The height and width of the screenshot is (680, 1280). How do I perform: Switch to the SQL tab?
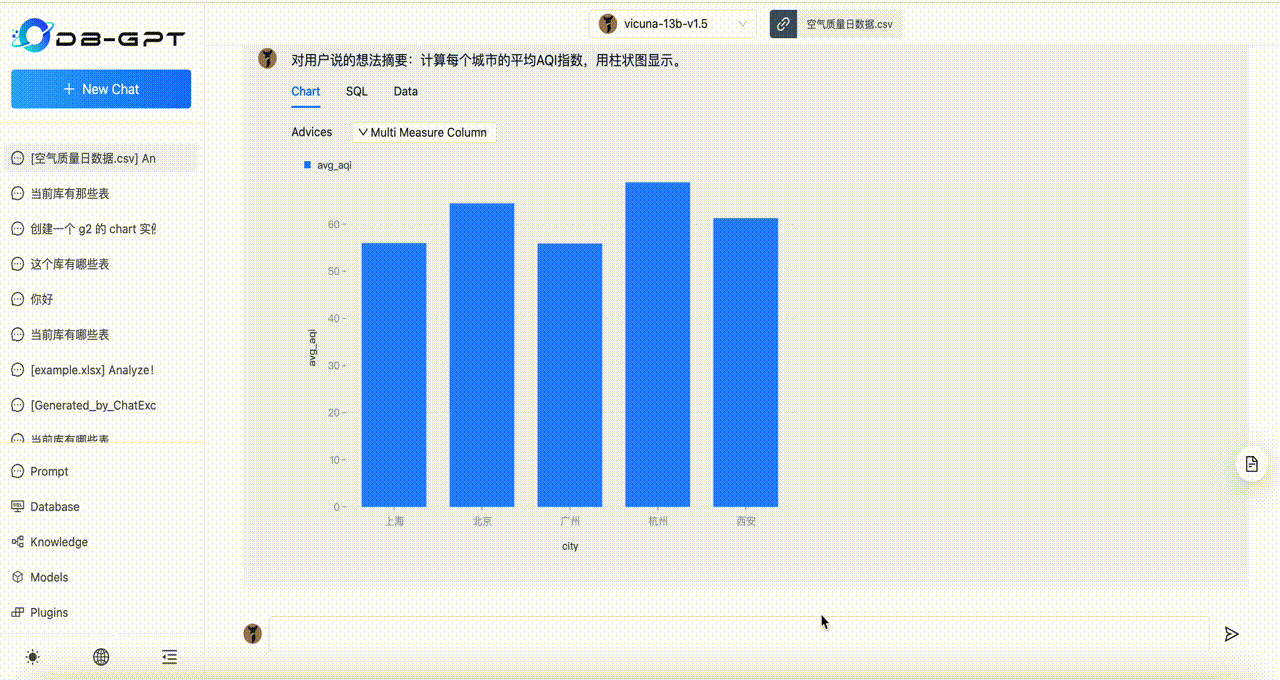(x=356, y=91)
